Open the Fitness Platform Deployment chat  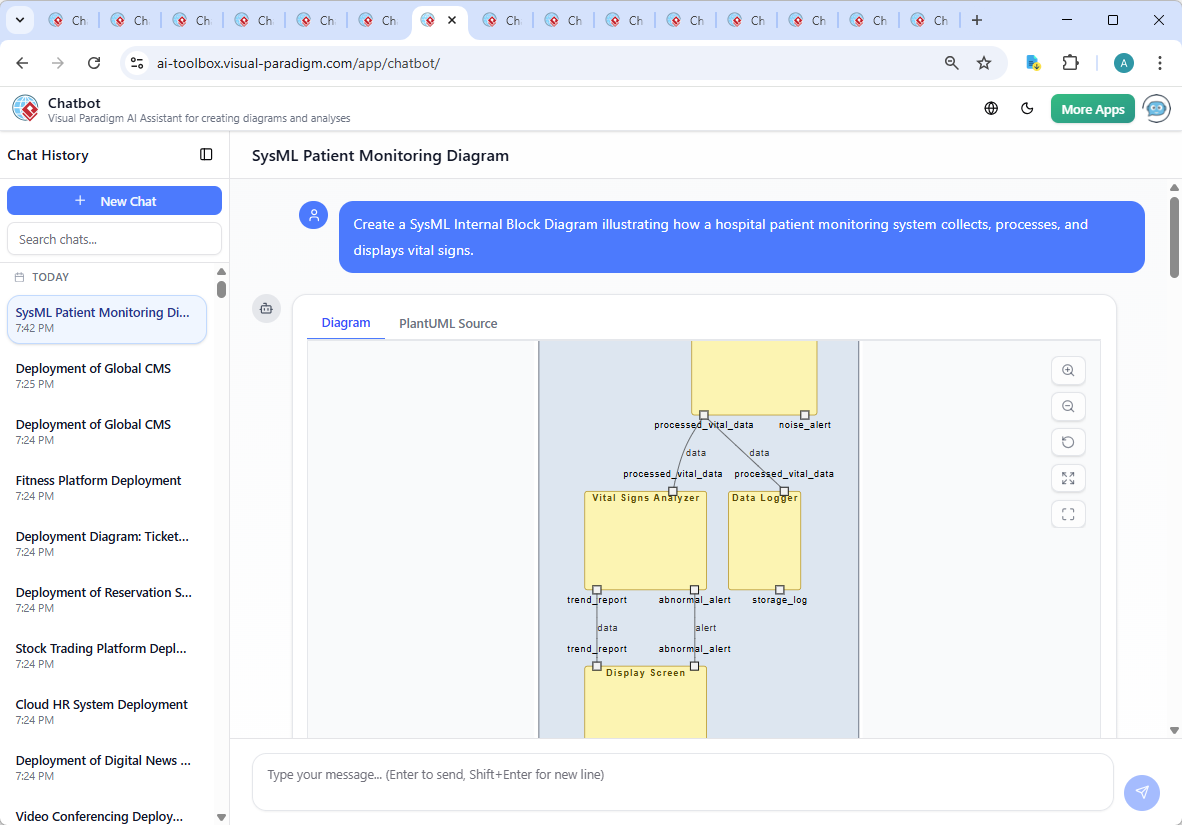click(99, 481)
